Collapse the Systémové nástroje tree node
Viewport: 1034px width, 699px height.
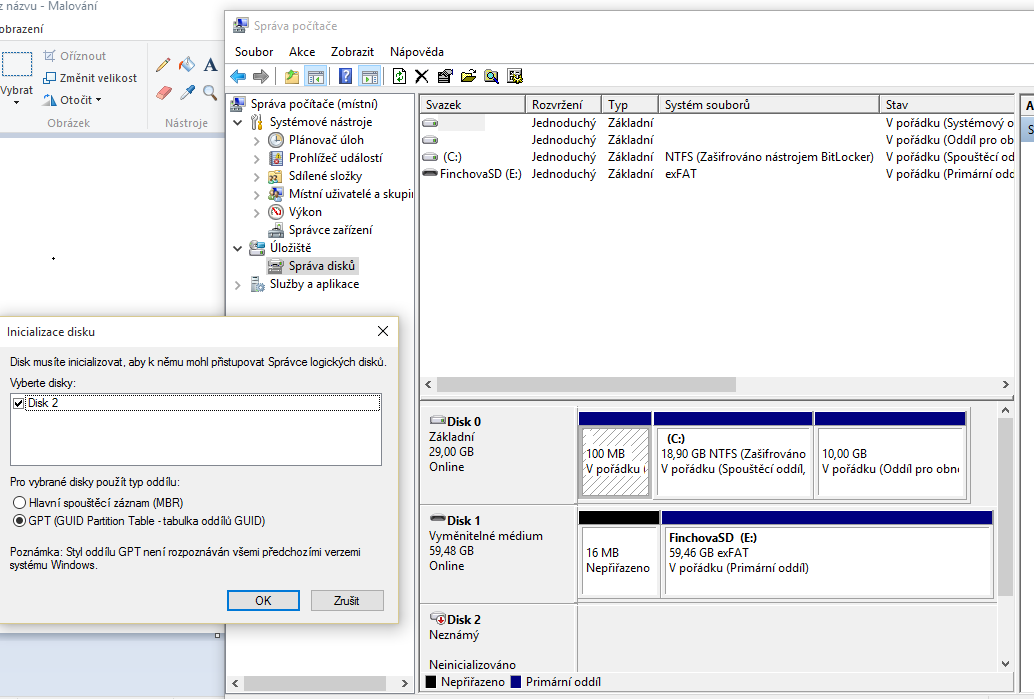pyautogui.click(x=237, y=123)
